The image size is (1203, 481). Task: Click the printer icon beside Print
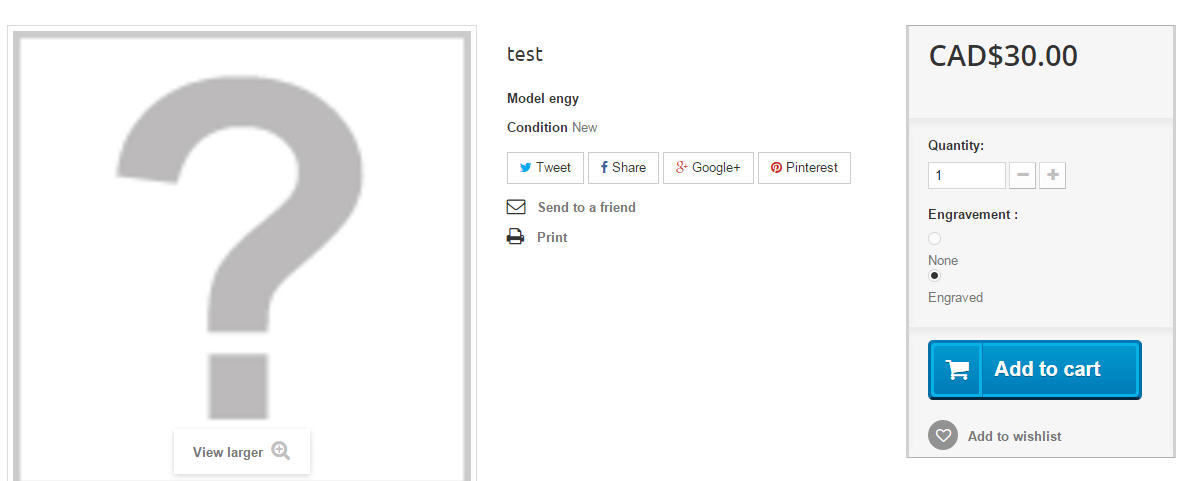coord(516,237)
